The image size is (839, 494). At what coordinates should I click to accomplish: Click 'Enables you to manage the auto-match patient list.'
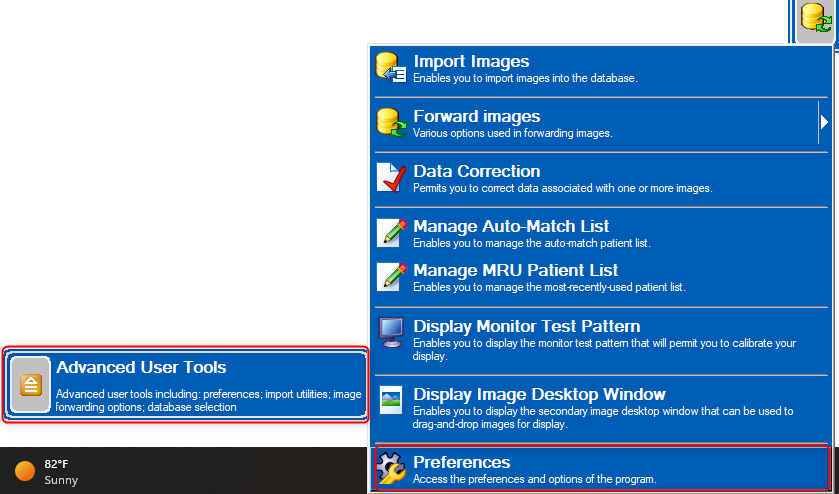click(x=531, y=244)
